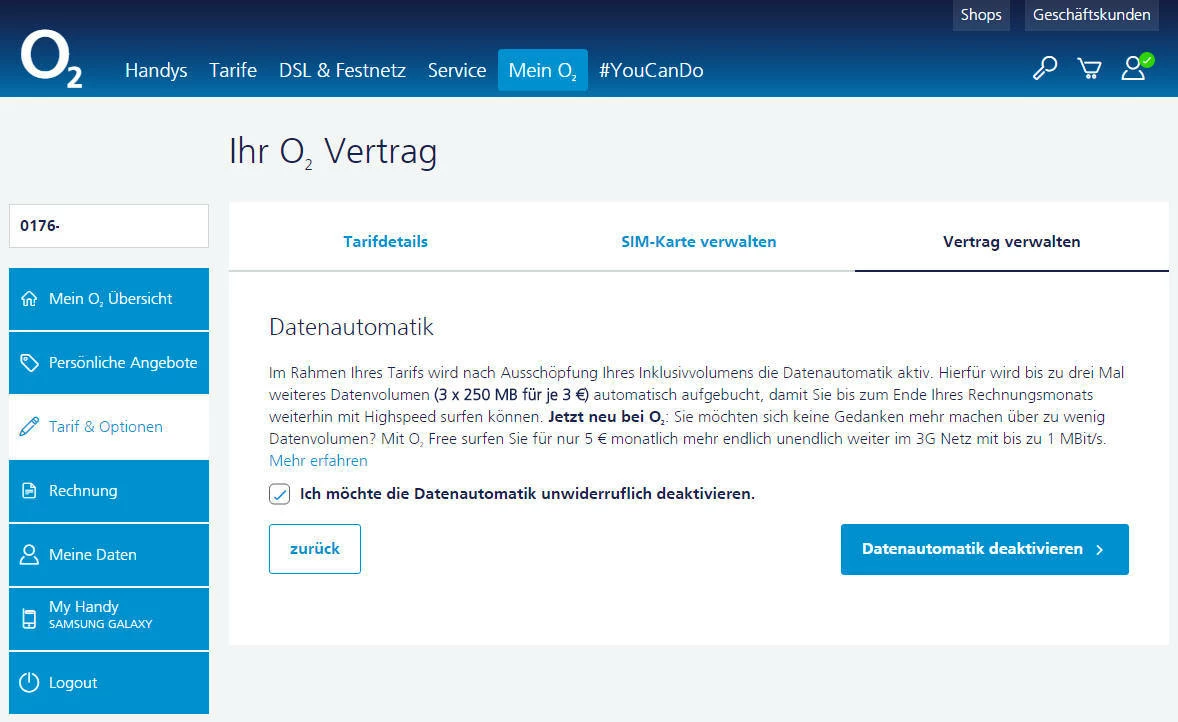
Task: Click the tag icon for Persönliche Angebote
Action: pos(29,363)
